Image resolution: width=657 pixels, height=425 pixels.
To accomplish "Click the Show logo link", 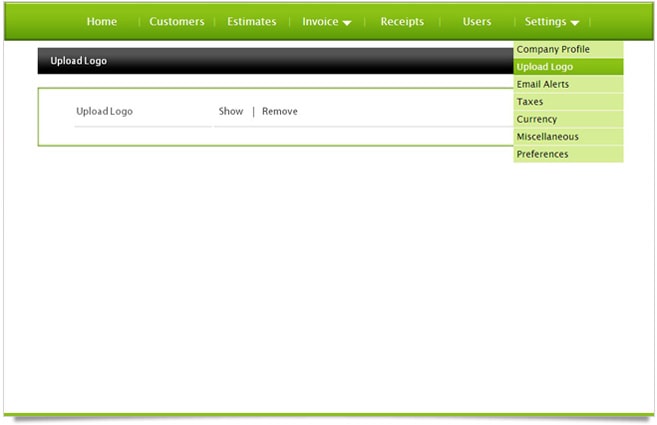I will coord(231,111).
